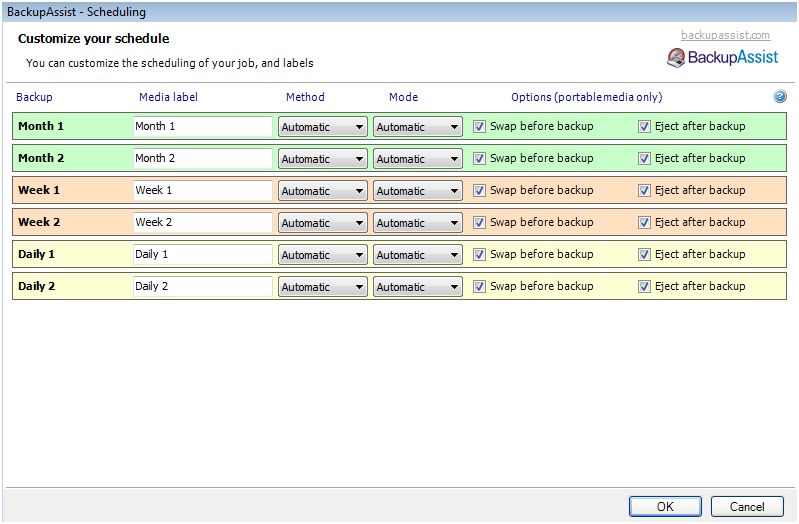Uncheck Swap before backup for Daily 2
Screen dimensions: 799x524
coord(479,286)
